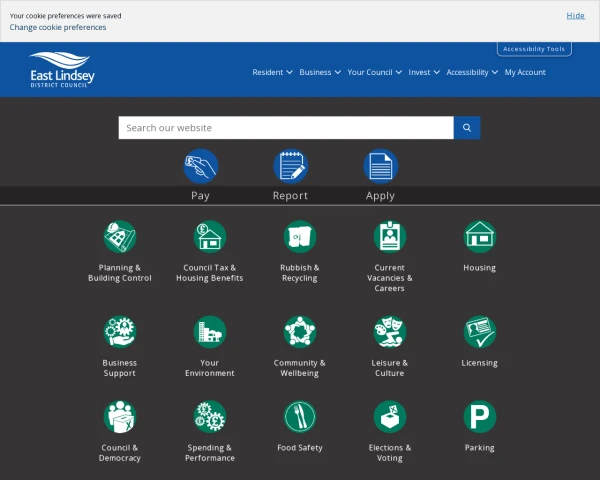This screenshot has height=480, width=600.
Task: Hide the cookie preferences banner
Action: pos(575,16)
